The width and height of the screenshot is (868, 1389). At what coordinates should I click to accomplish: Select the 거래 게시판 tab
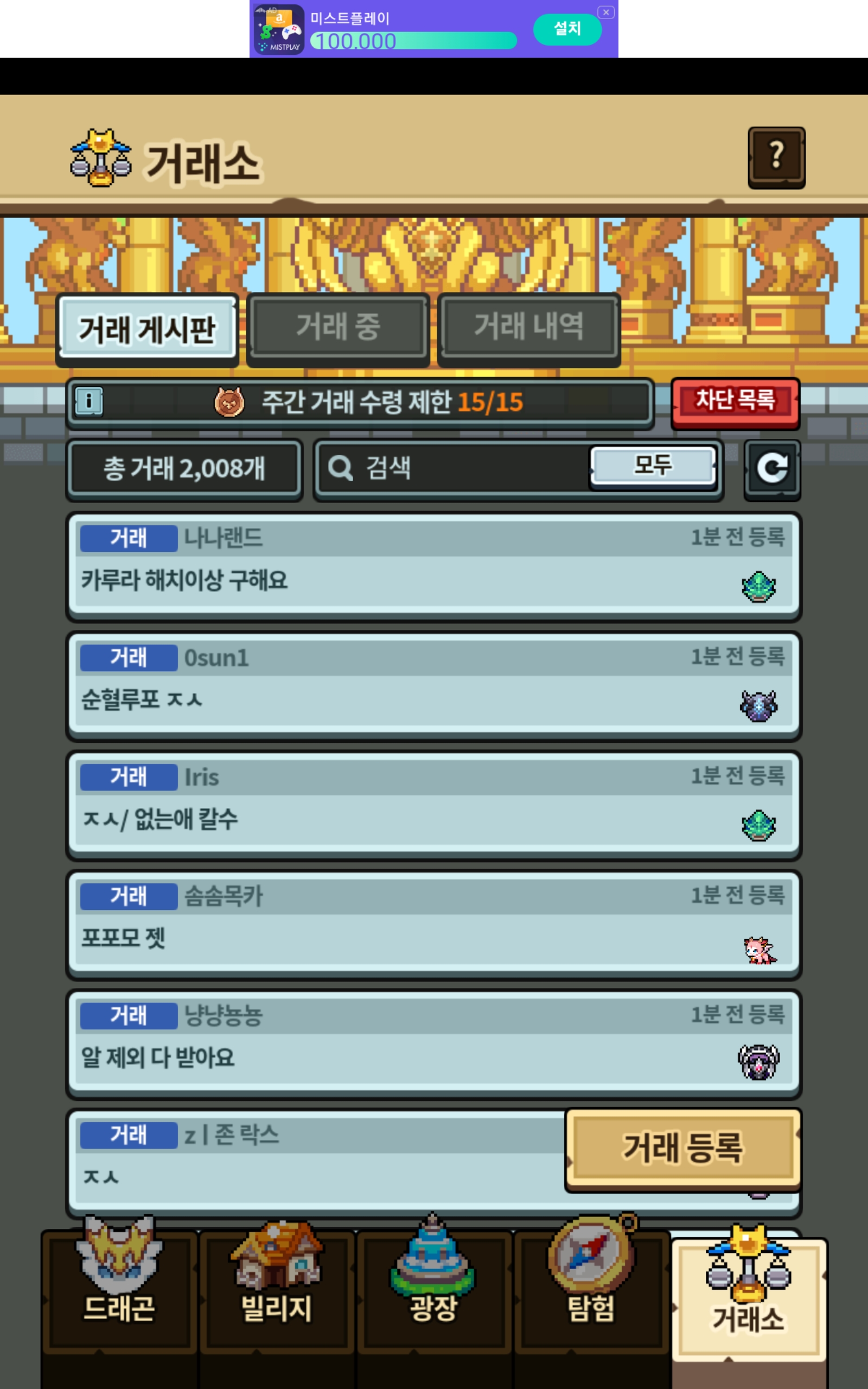(147, 329)
